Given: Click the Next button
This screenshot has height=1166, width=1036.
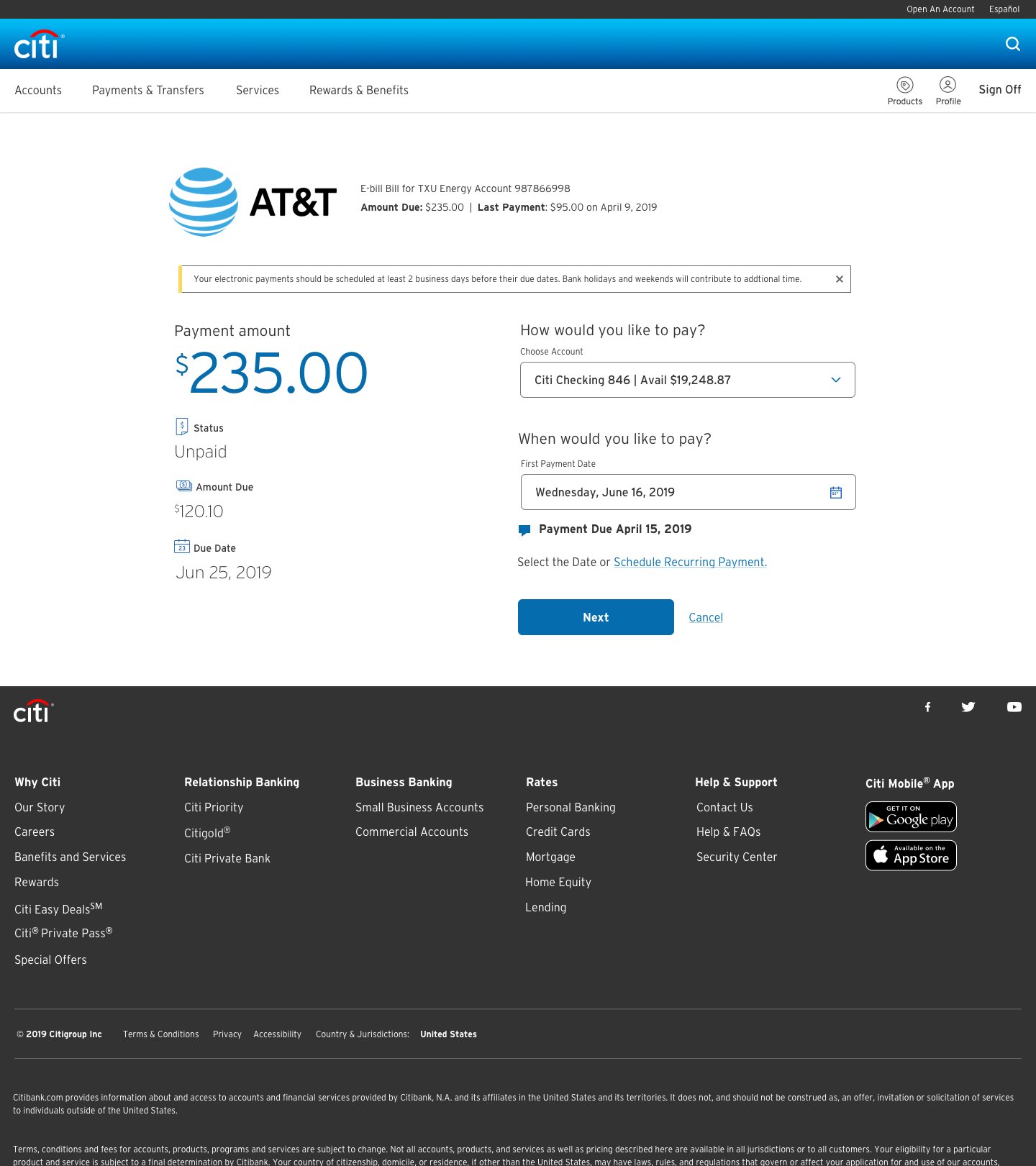Looking at the screenshot, I should (x=596, y=617).
